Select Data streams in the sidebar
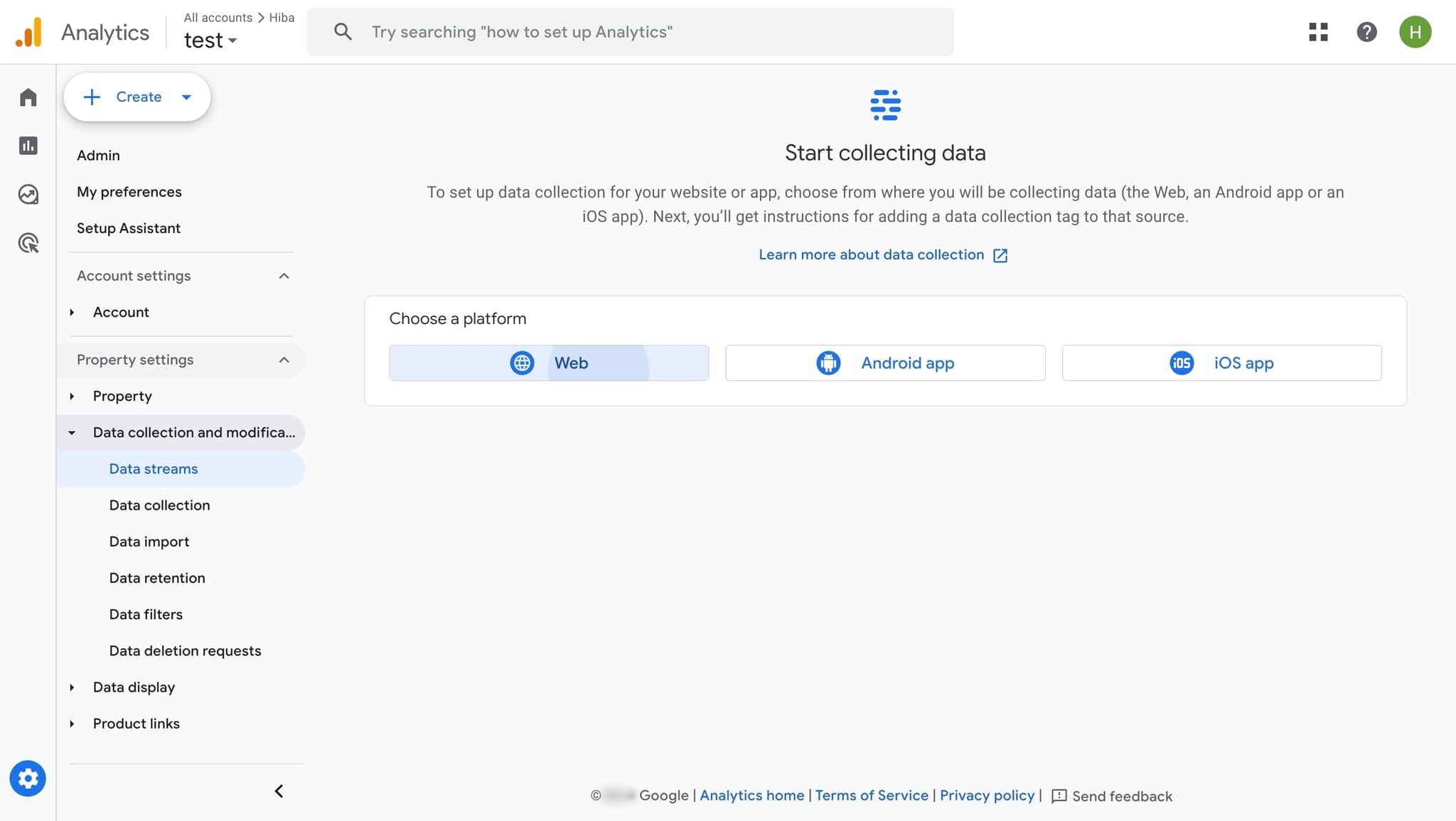 pyautogui.click(x=153, y=468)
